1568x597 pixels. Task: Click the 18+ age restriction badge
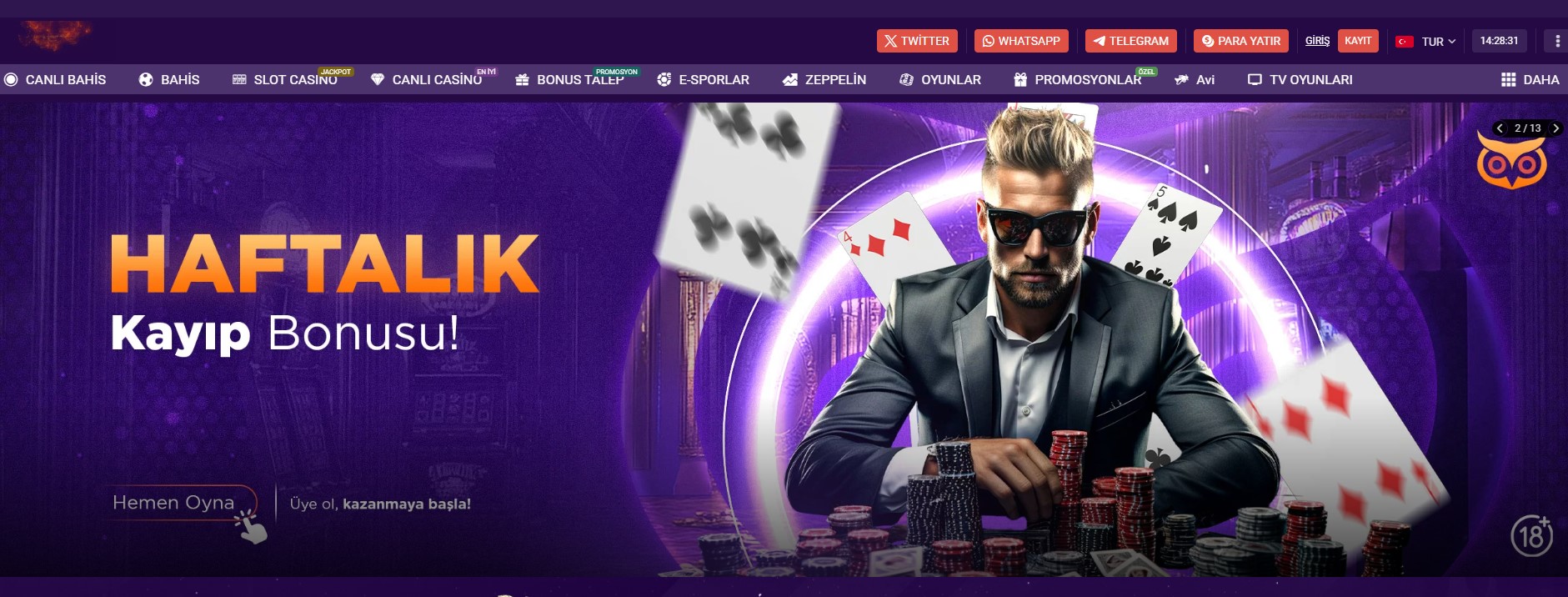tap(1532, 536)
